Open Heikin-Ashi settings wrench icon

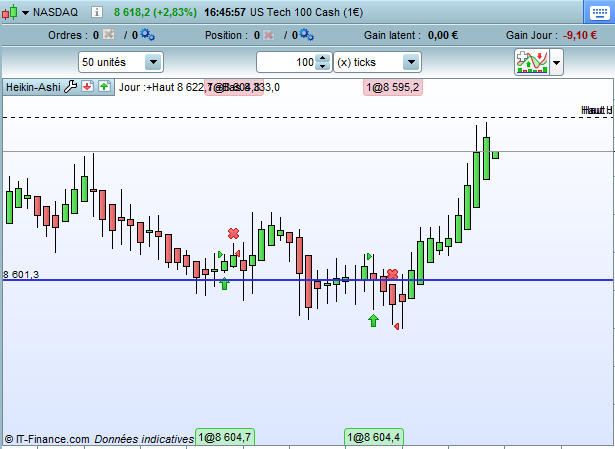click(71, 87)
